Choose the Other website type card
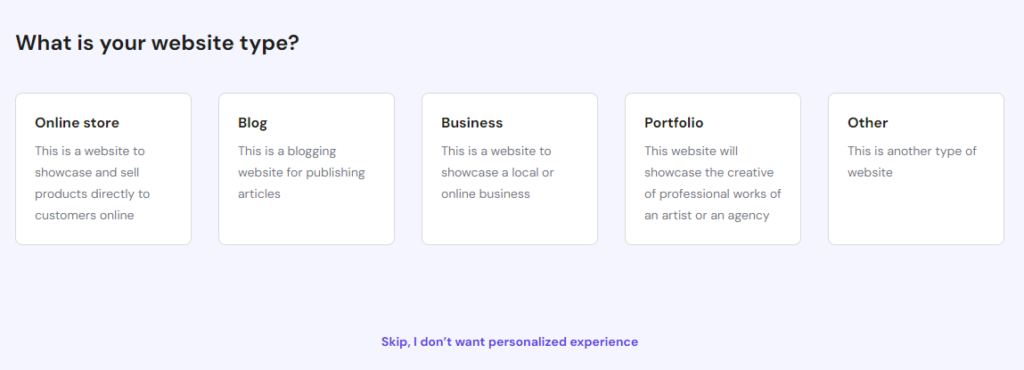The image size is (1024, 370). [x=916, y=169]
